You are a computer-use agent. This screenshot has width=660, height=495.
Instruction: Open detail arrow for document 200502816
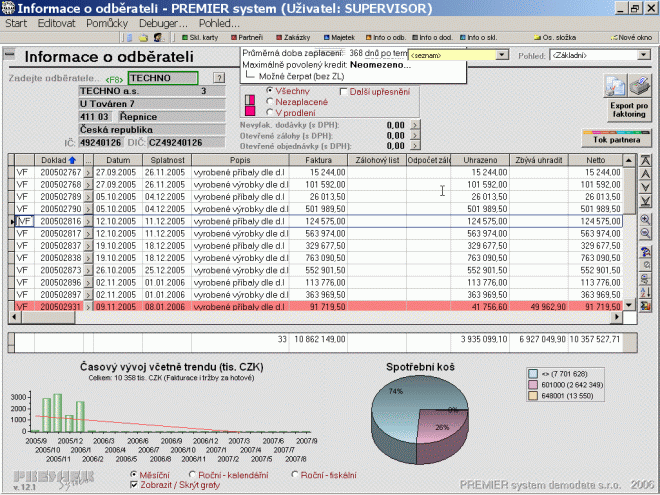[x=88, y=221]
